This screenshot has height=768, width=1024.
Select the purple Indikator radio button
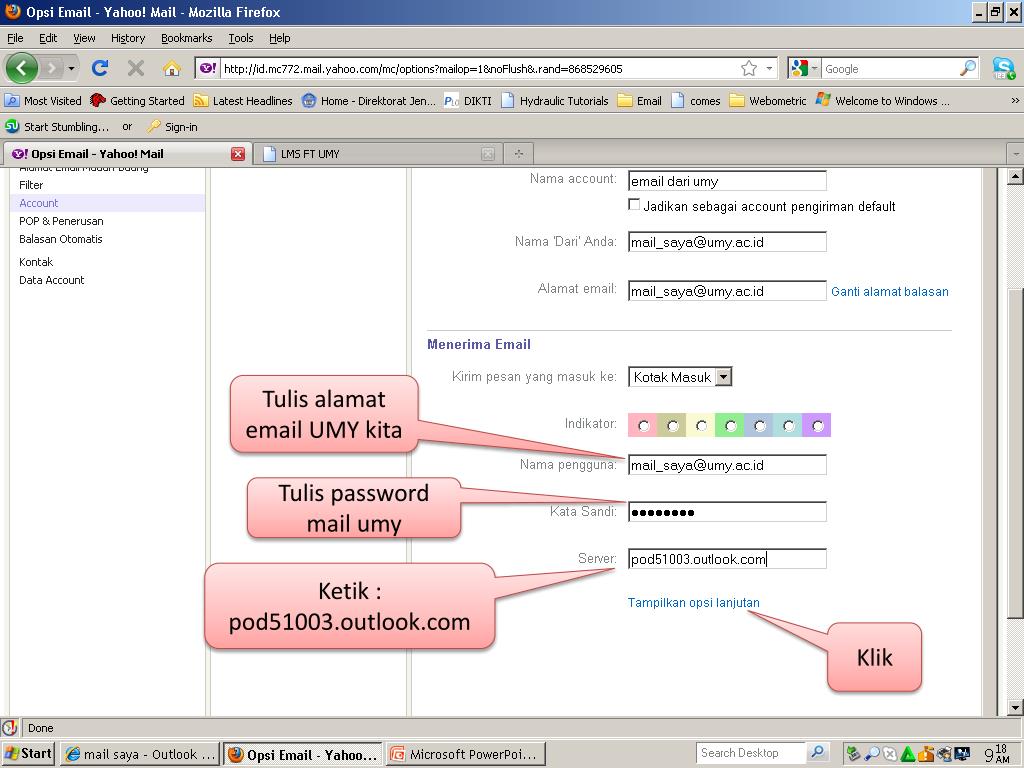pyautogui.click(x=818, y=426)
